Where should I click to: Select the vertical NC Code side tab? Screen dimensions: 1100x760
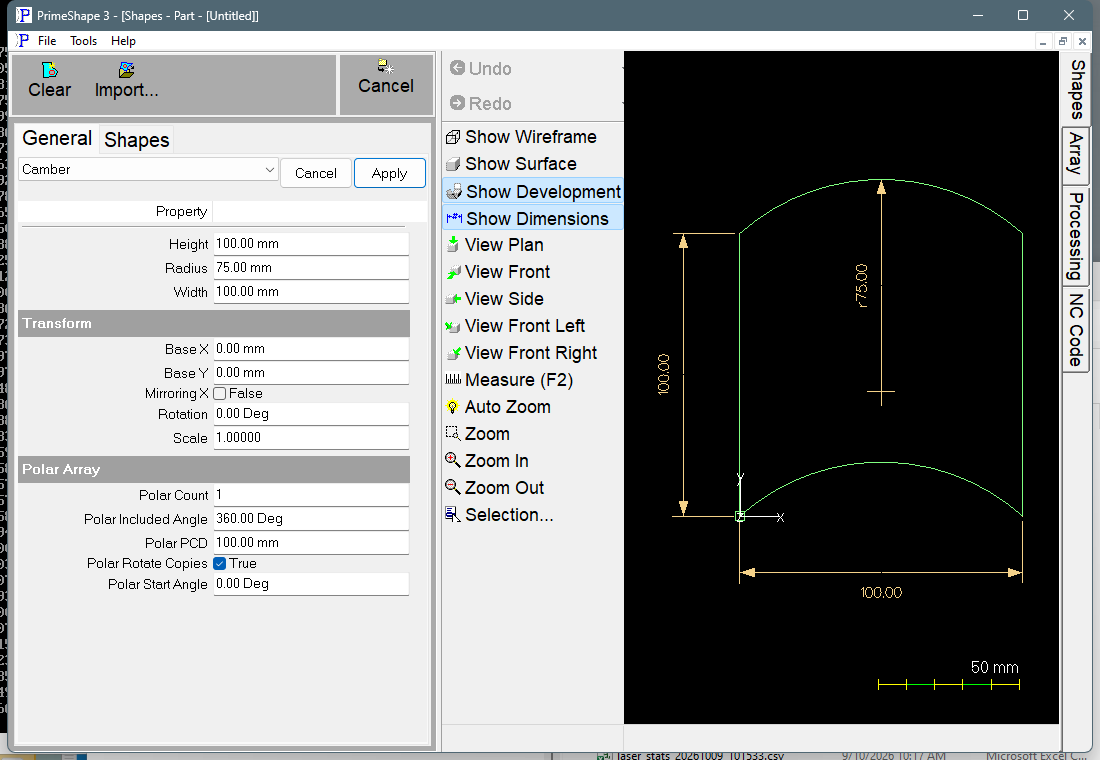pyautogui.click(x=1075, y=330)
